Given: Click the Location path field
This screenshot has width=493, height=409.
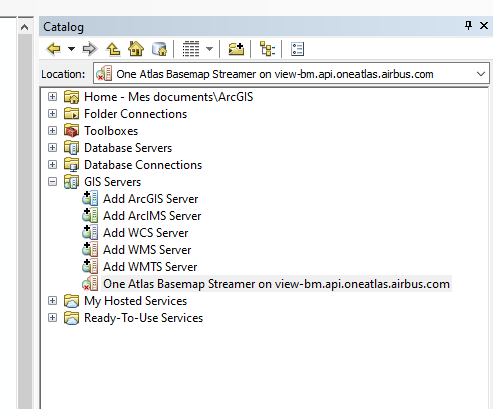Looking at the screenshot, I should 291,74.
